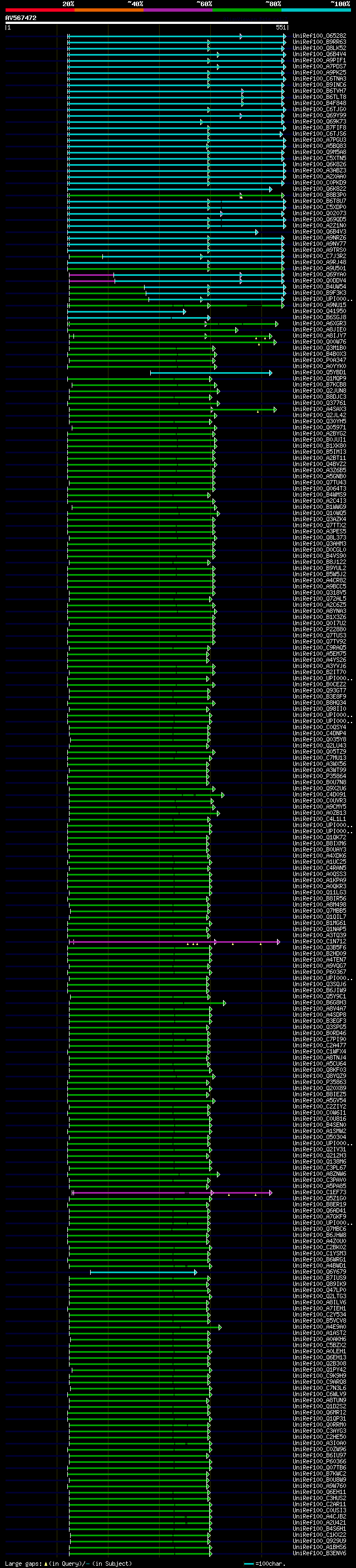
Task: Select hit label UniRef100_C7J3R2
Action: [319, 256]
